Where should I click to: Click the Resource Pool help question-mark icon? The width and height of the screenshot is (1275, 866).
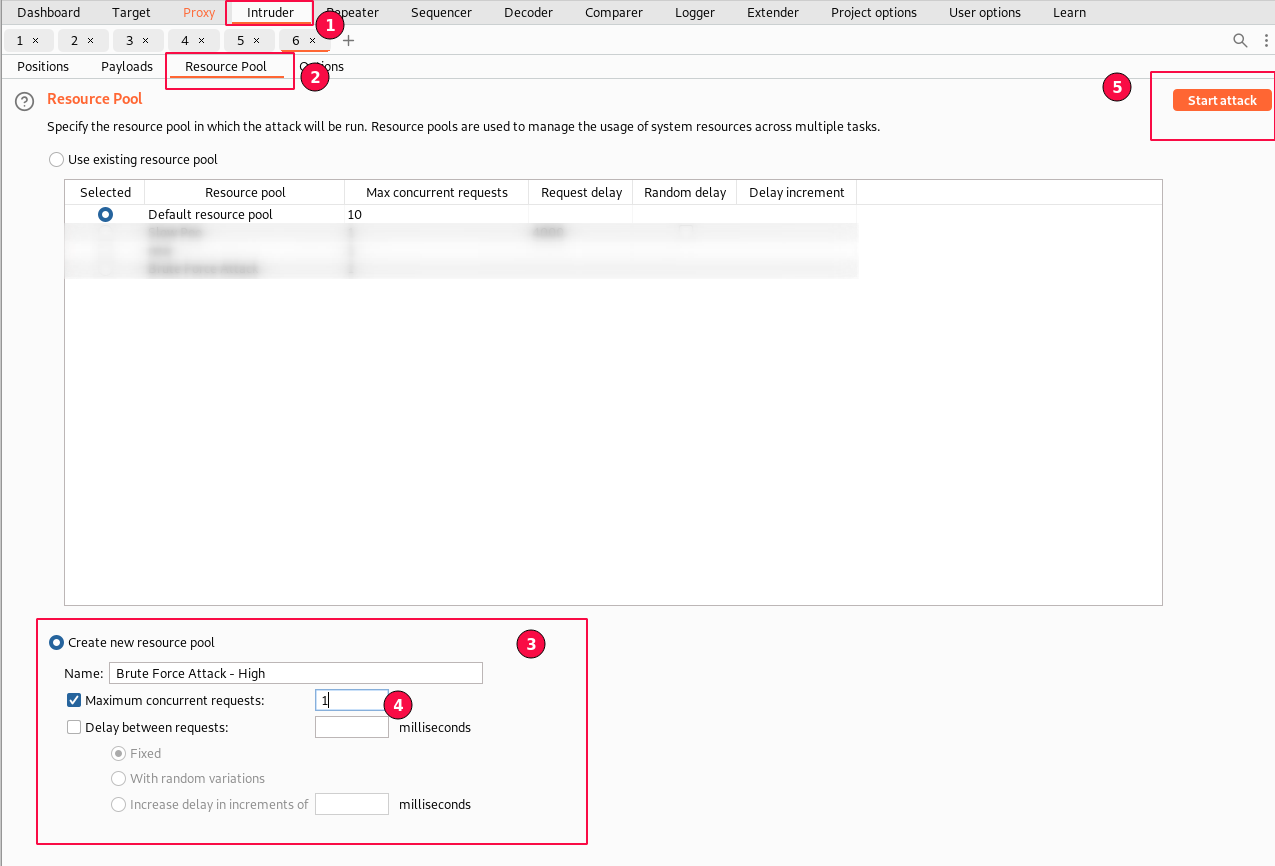(x=25, y=101)
